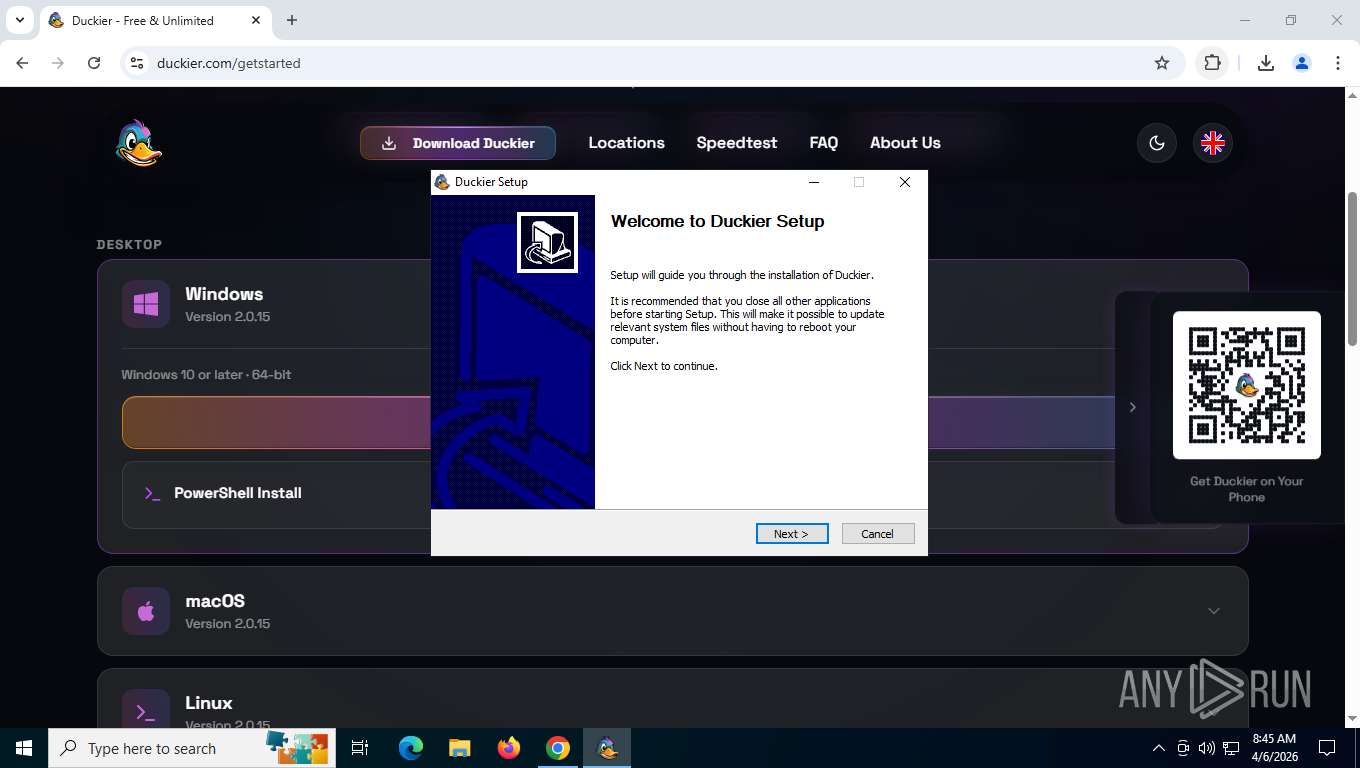This screenshot has width=1360, height=768.
Task: Click the address bar URL field
Action: tap(650, 63)
